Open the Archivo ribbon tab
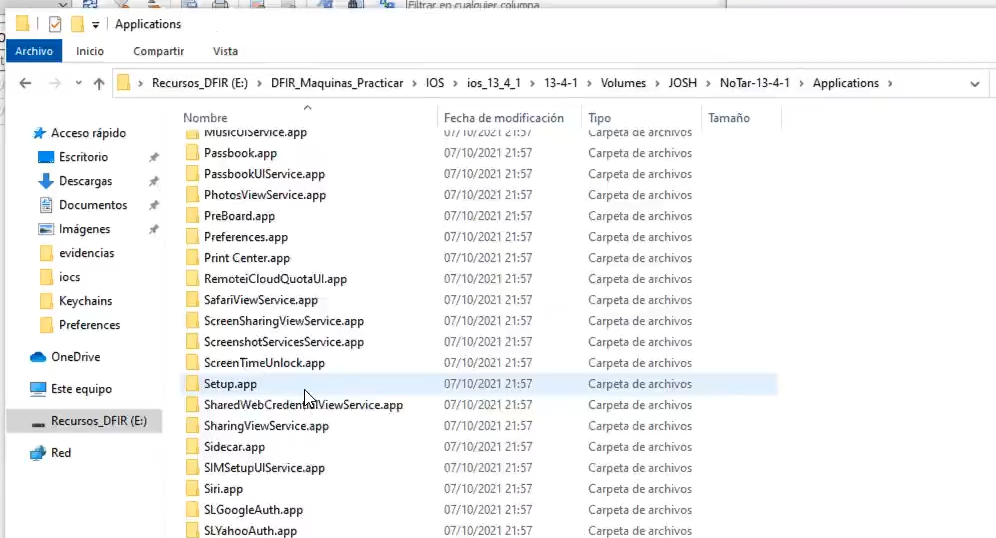 pyautogui.click(x=34, y=51)
